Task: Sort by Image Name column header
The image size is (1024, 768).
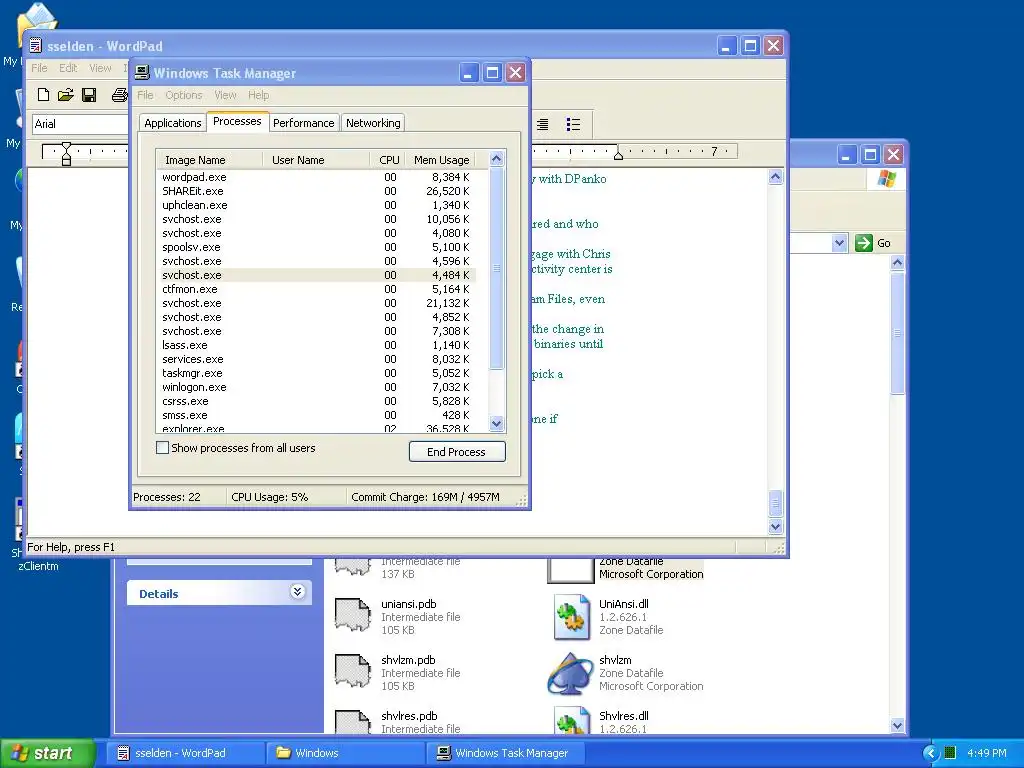Action: (x=209, y=159)
